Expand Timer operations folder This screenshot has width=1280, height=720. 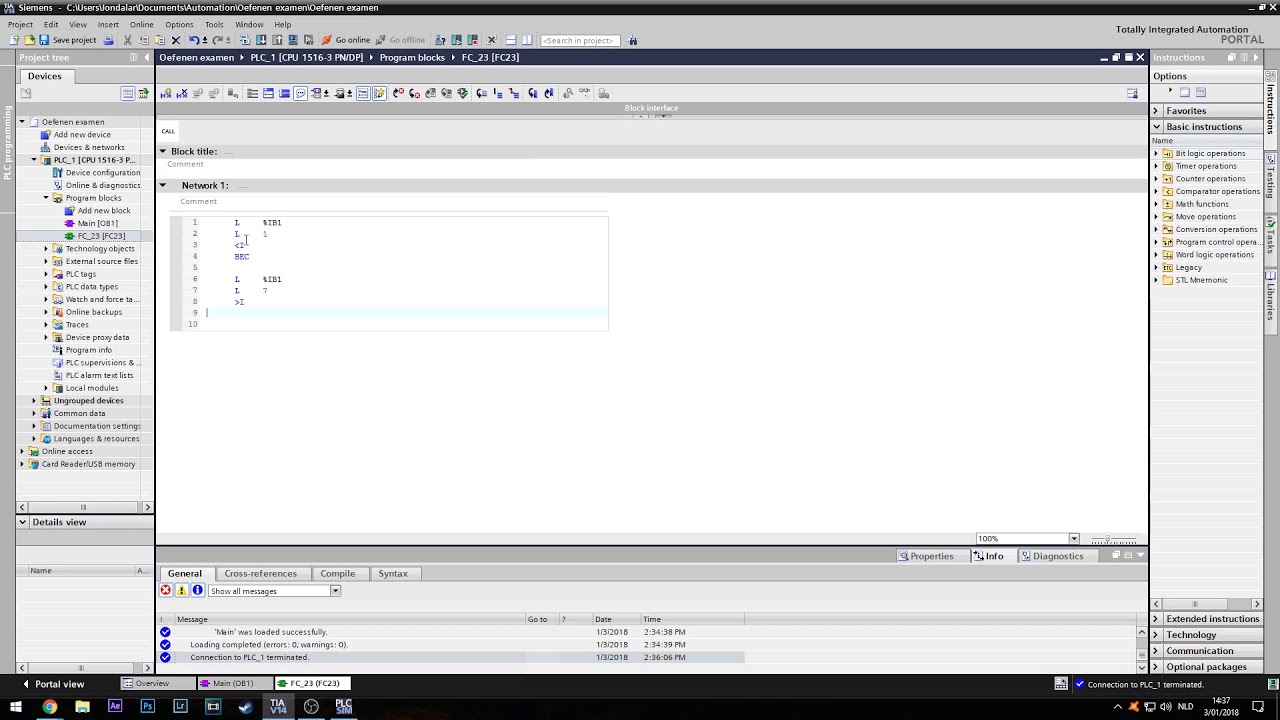coord(1157,166)
